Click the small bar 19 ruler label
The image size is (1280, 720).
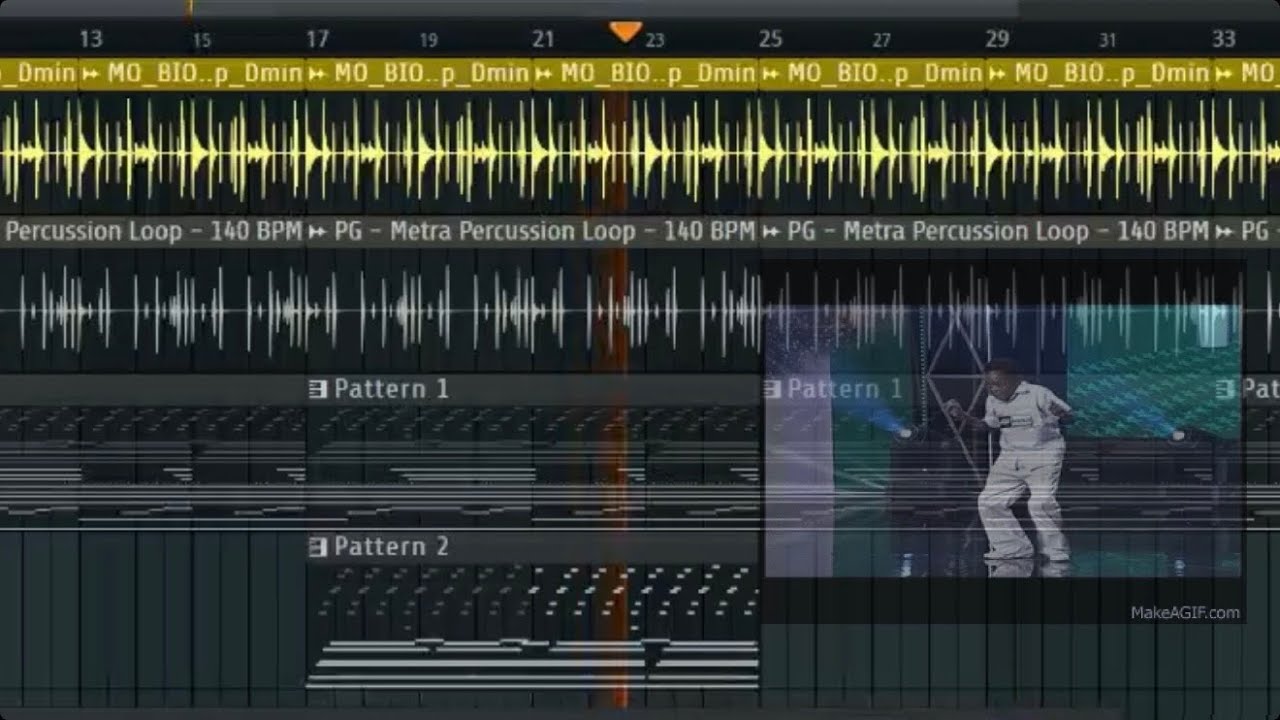[x=429, y=41]
